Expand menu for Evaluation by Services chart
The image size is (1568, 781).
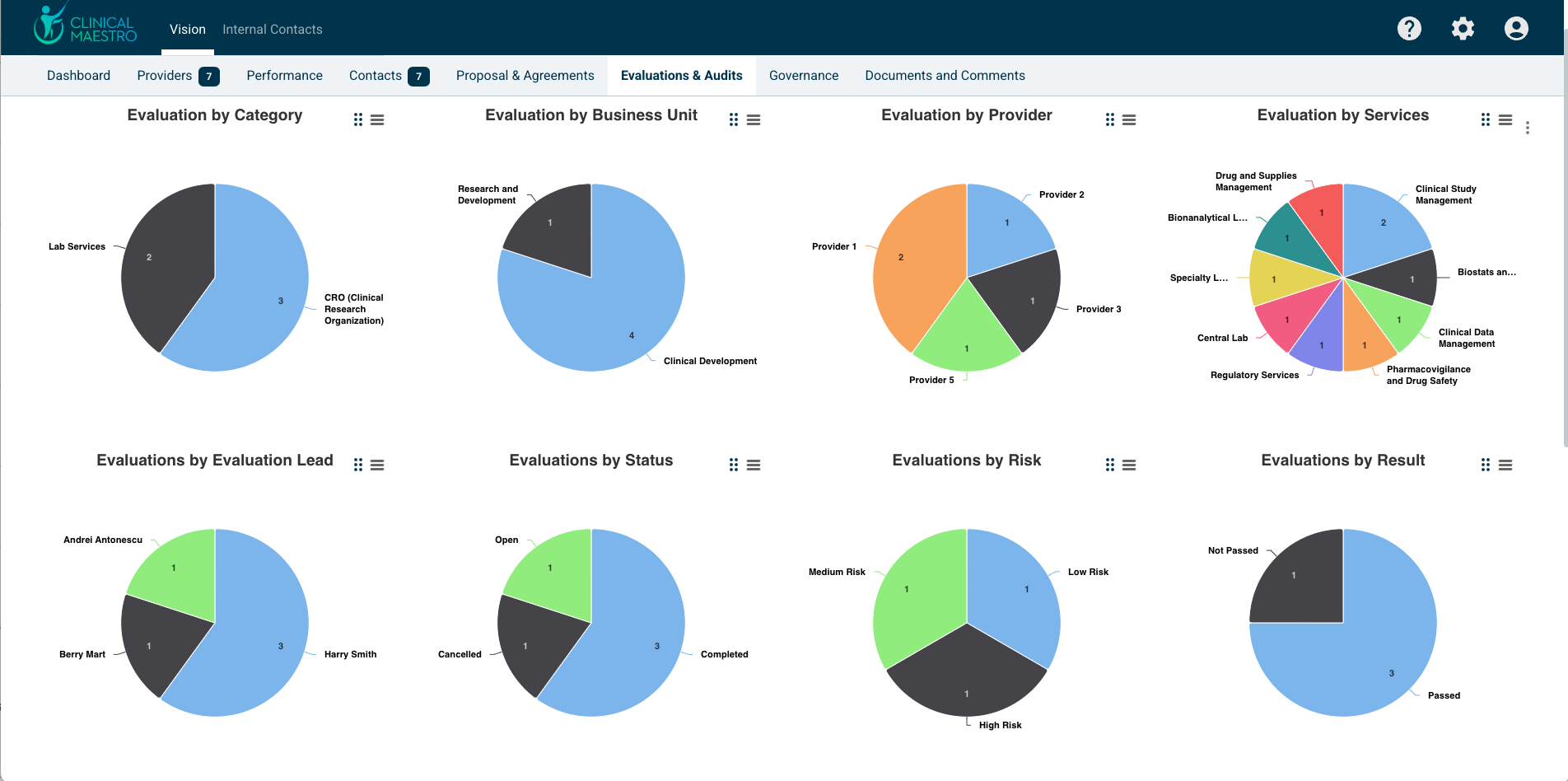tap(1505, 120)
